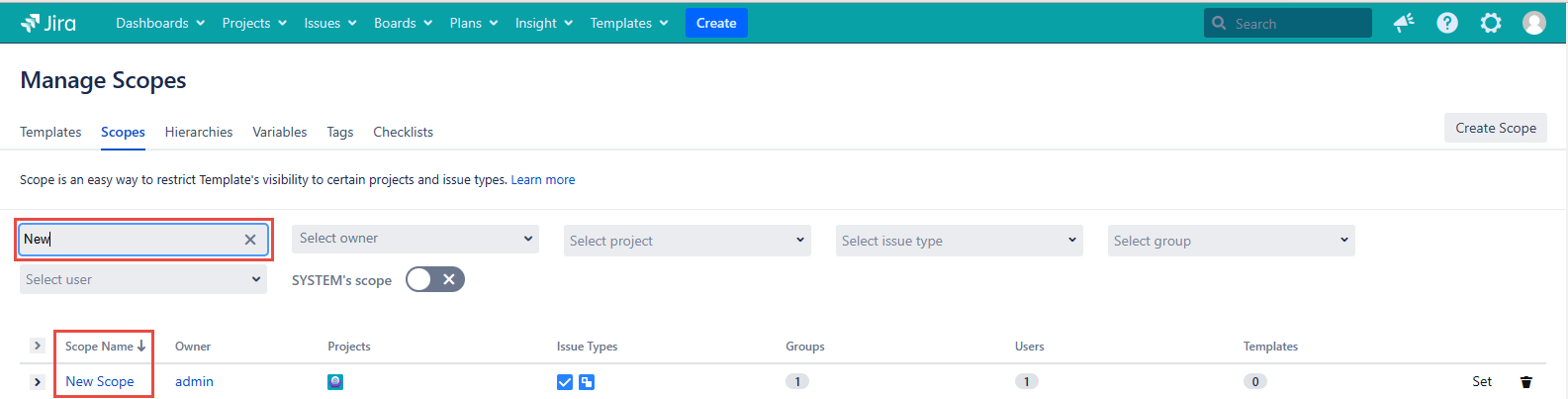The width and height of the screenshot is (1568, 399).
Task: Click the subtask issue type icon
Action: tap(587, 382)
